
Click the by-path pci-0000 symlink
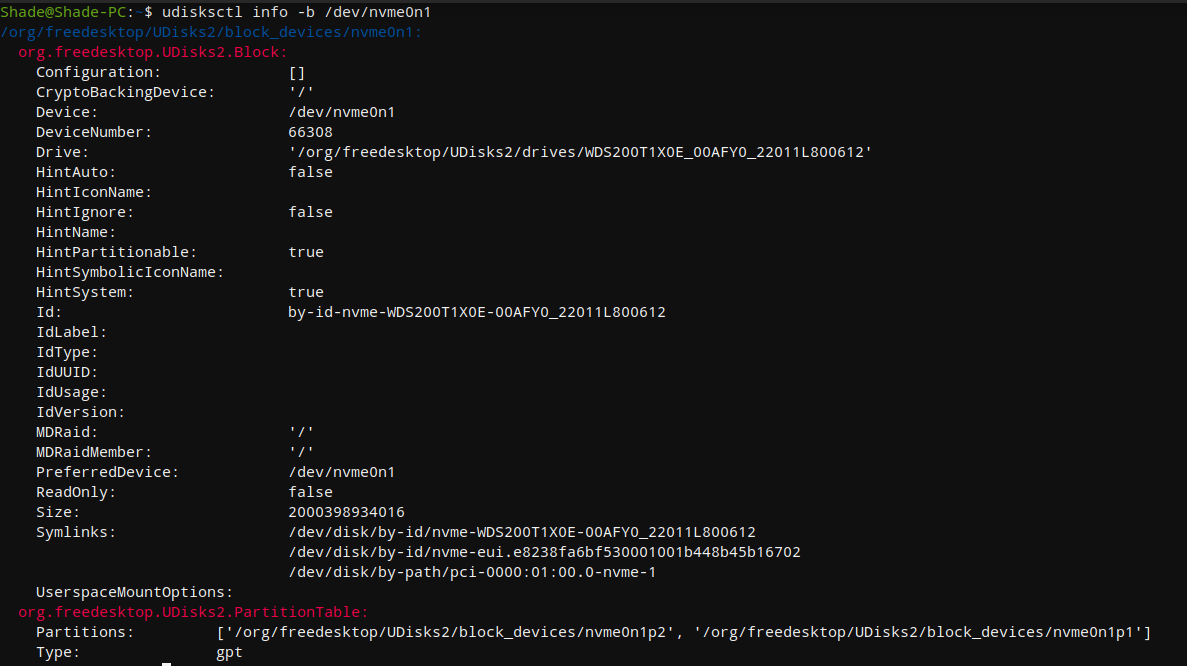[469, 571]
